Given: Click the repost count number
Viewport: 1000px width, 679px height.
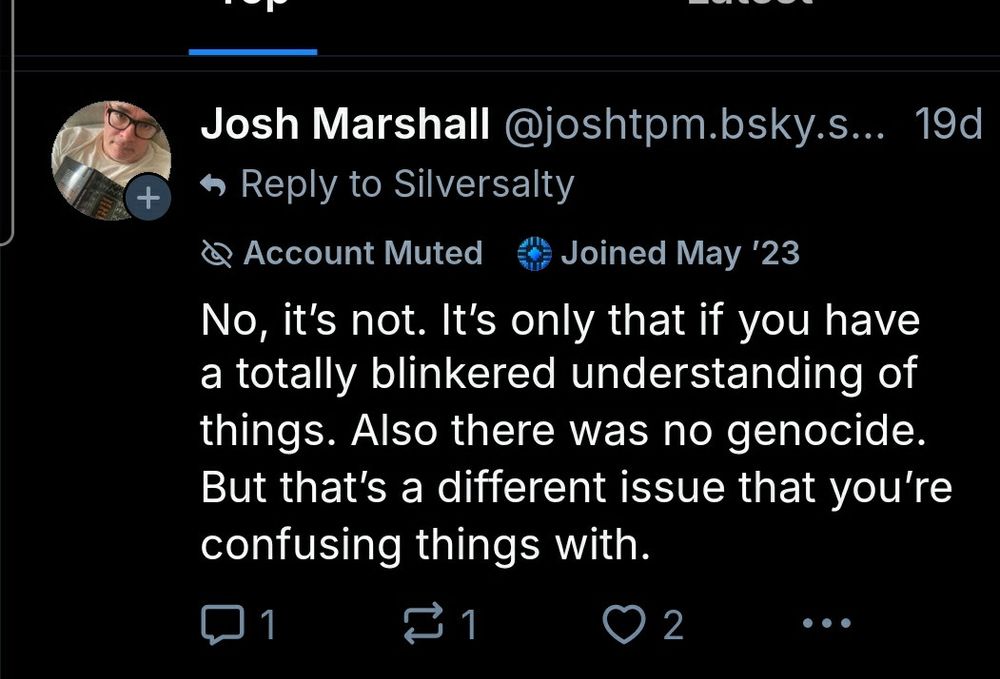Looking at the screenshot, I should [x=467, y=626].
